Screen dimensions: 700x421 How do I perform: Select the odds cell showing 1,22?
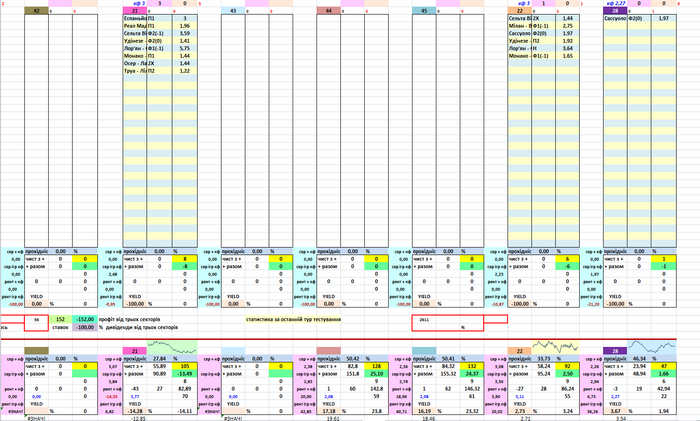coord(185,71)
